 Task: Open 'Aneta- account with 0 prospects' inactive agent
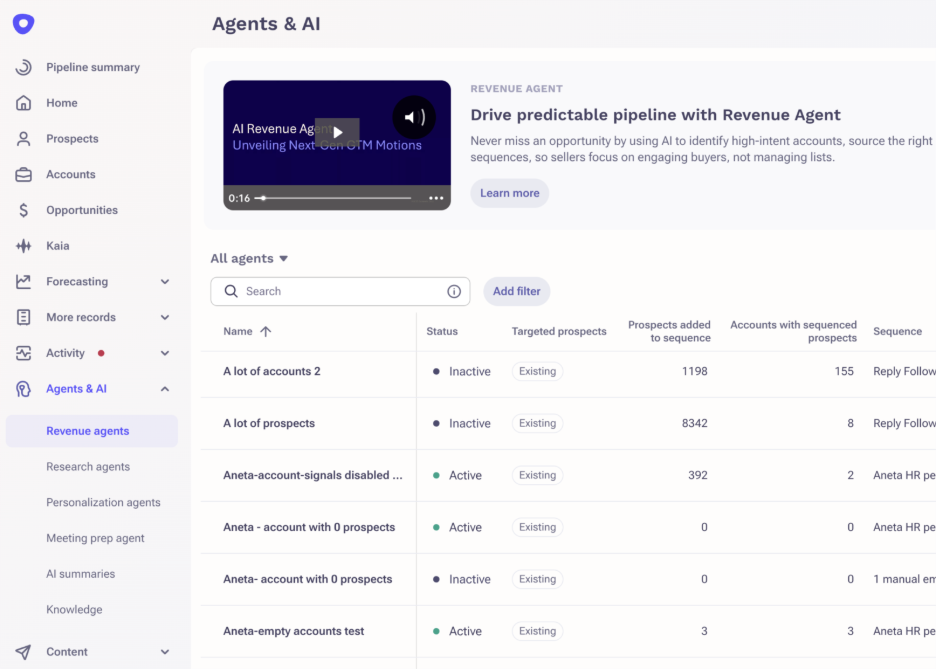coord(307,579)
